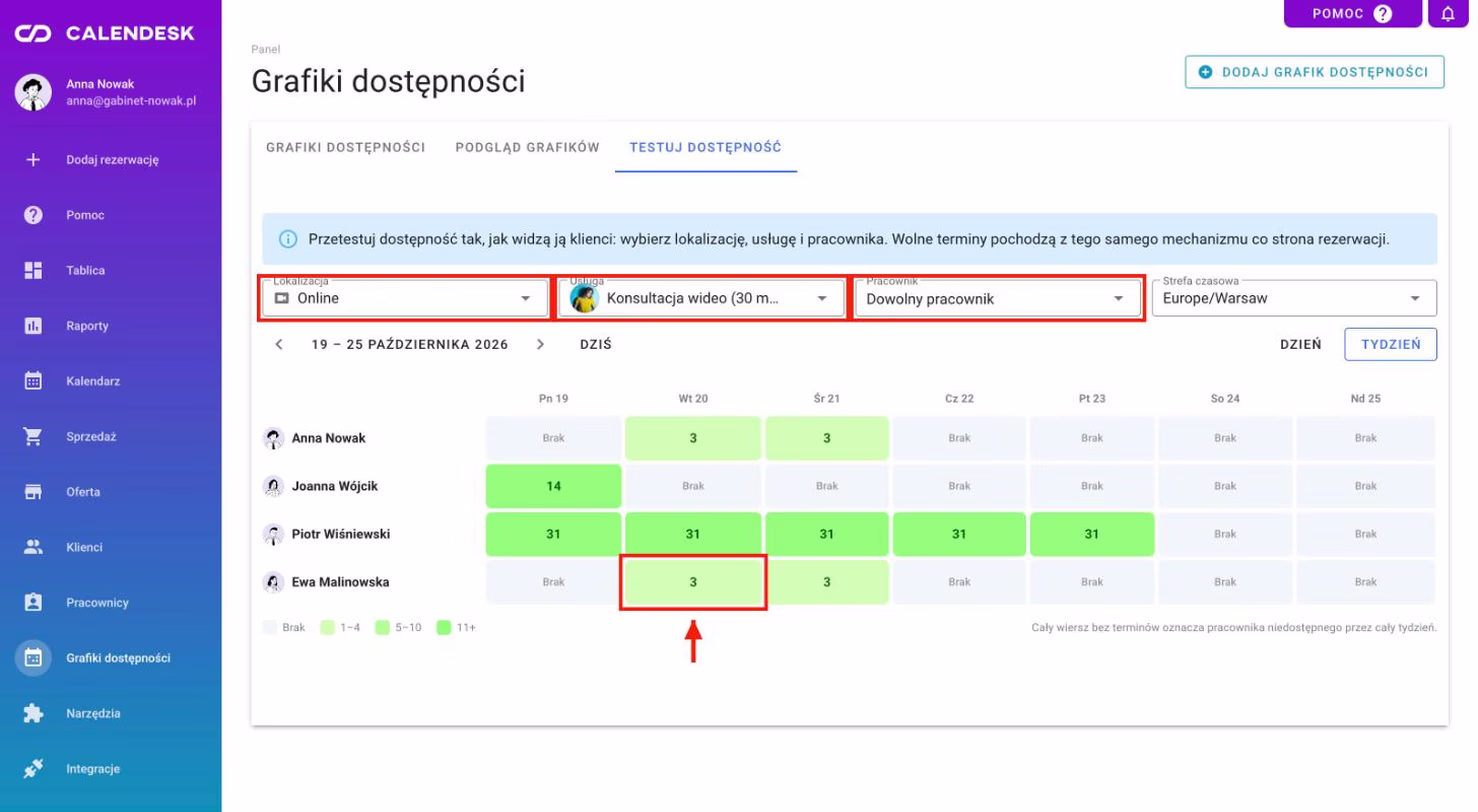The width and height of the screenshot is (1478, 812).
Task: Select Piotr Wiśniewski's Pt 23 cell
Action: (x=1092, y=534)
